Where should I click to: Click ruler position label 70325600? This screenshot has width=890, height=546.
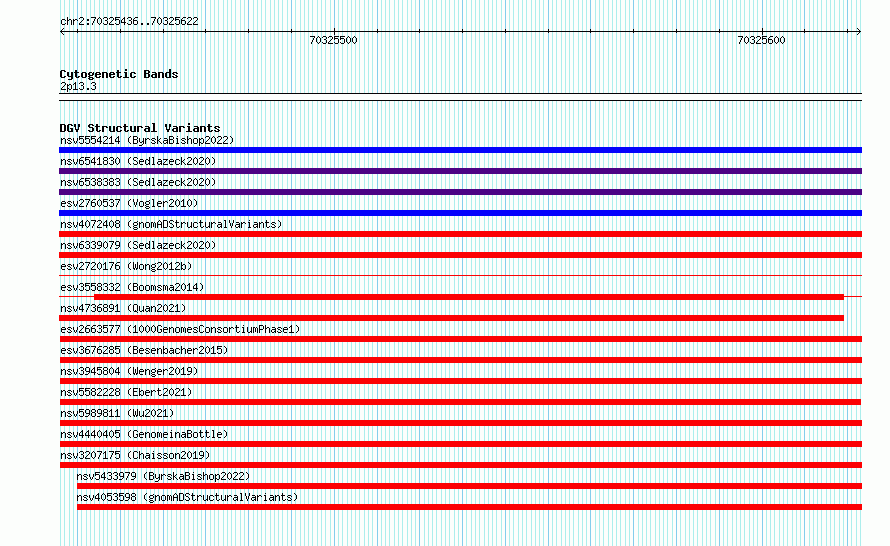(x=761, y=40)
